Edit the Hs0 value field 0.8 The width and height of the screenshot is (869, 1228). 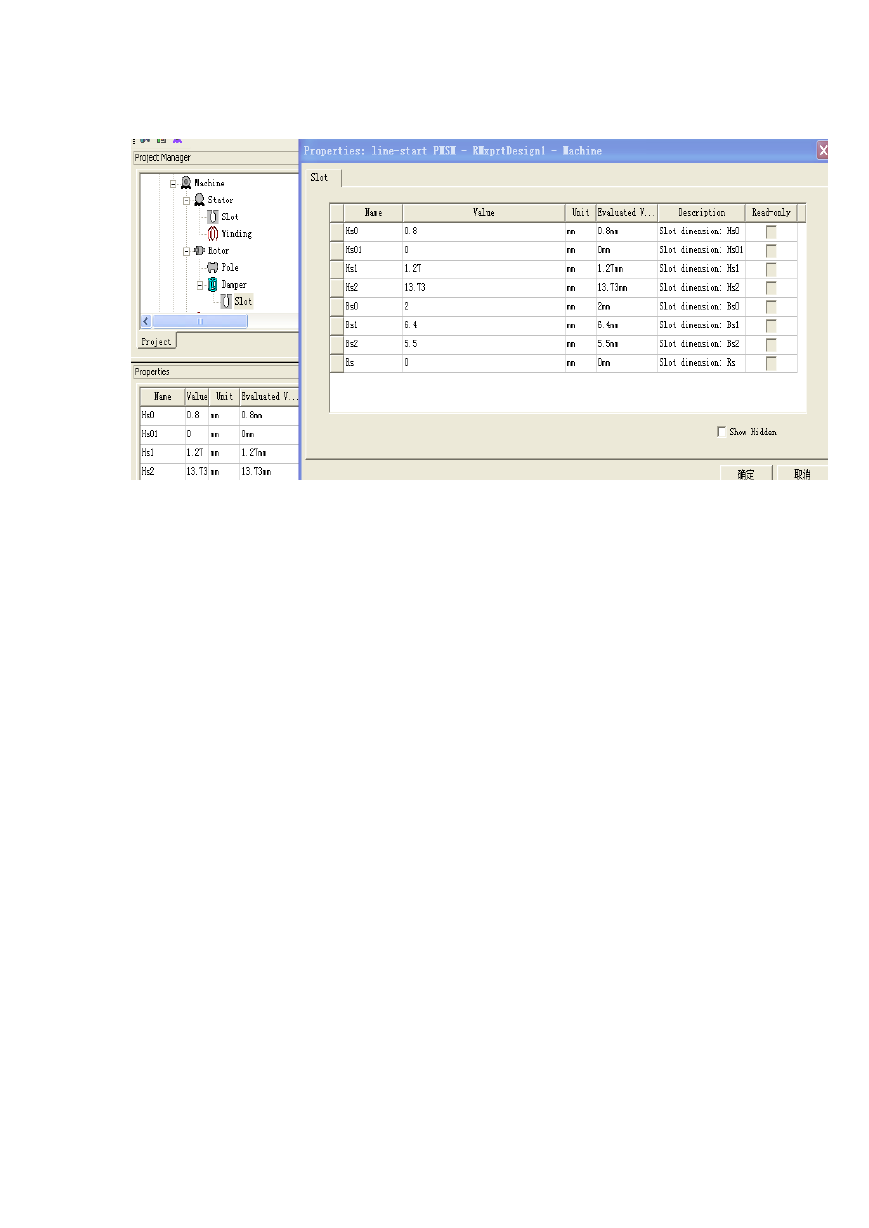484,232
